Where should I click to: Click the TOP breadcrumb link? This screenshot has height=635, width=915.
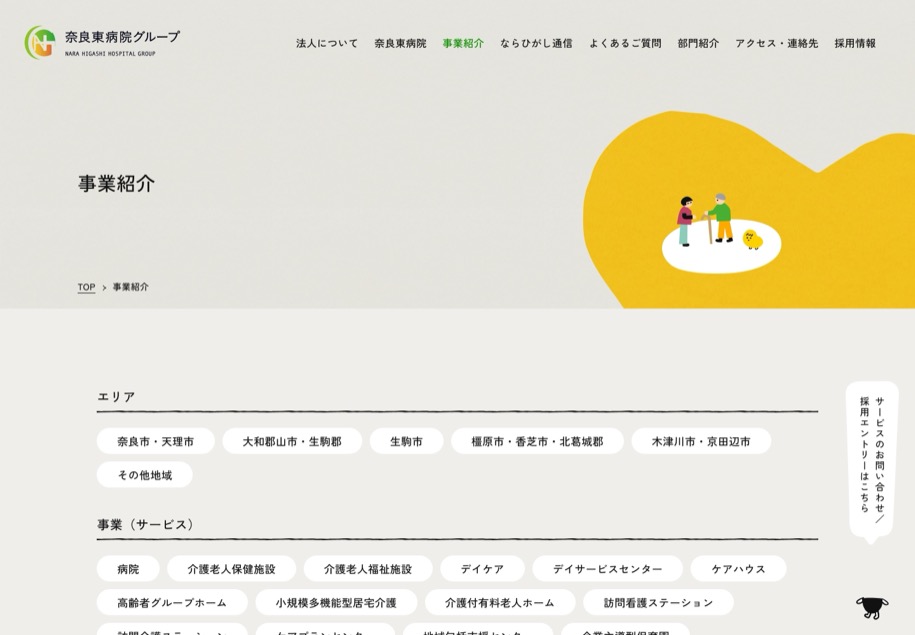coord(86,287)
